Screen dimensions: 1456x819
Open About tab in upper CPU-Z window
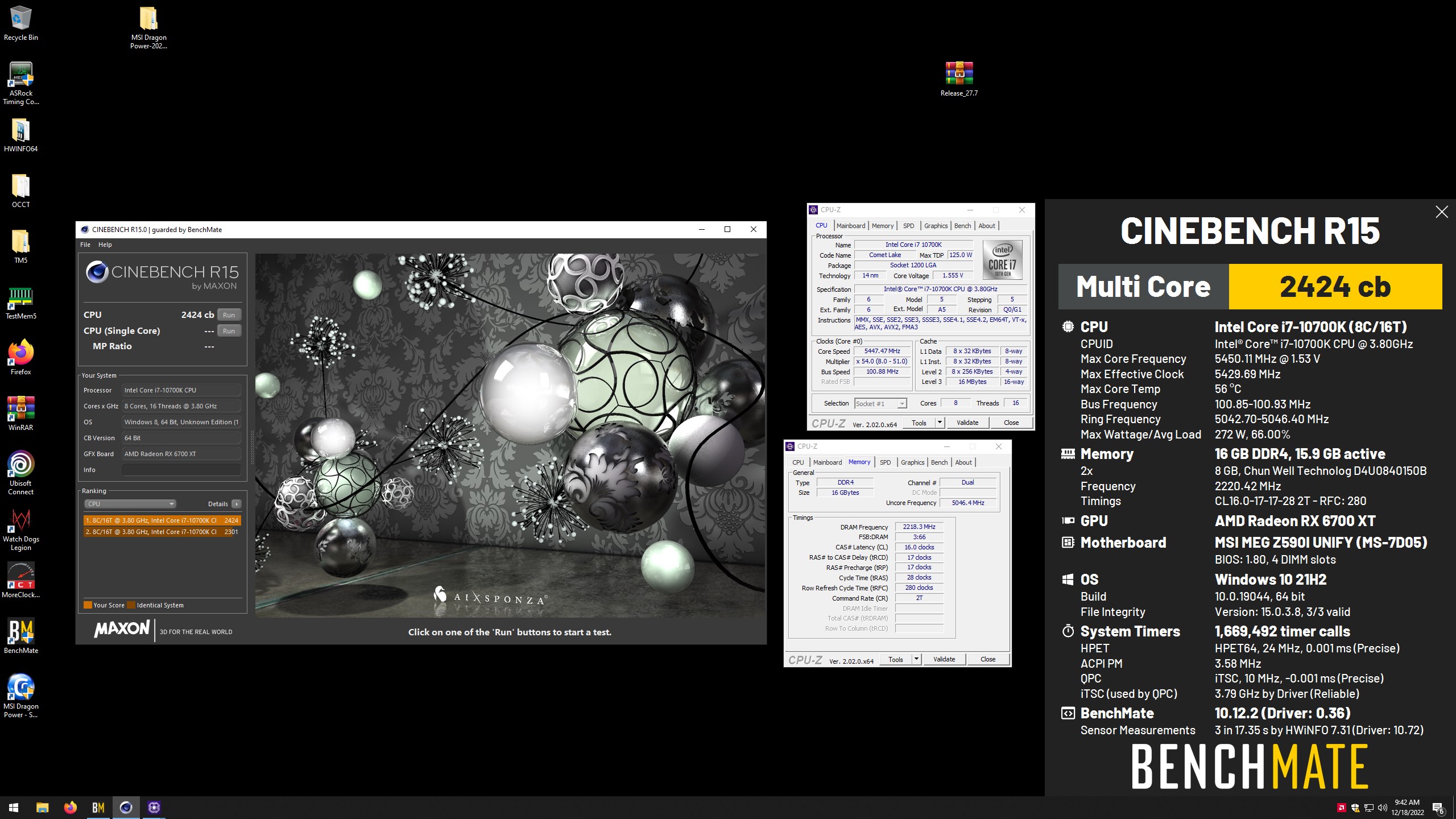click(987, 226)
